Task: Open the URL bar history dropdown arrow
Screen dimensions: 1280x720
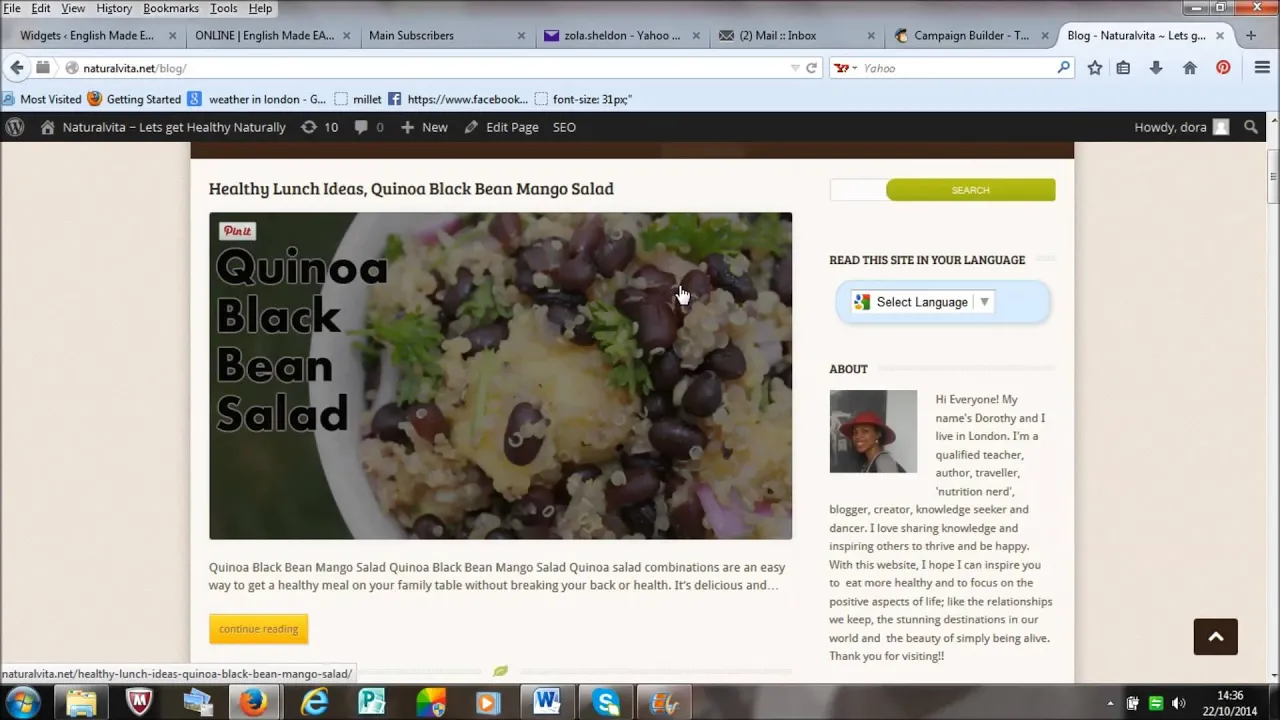Action: (795, 68)
